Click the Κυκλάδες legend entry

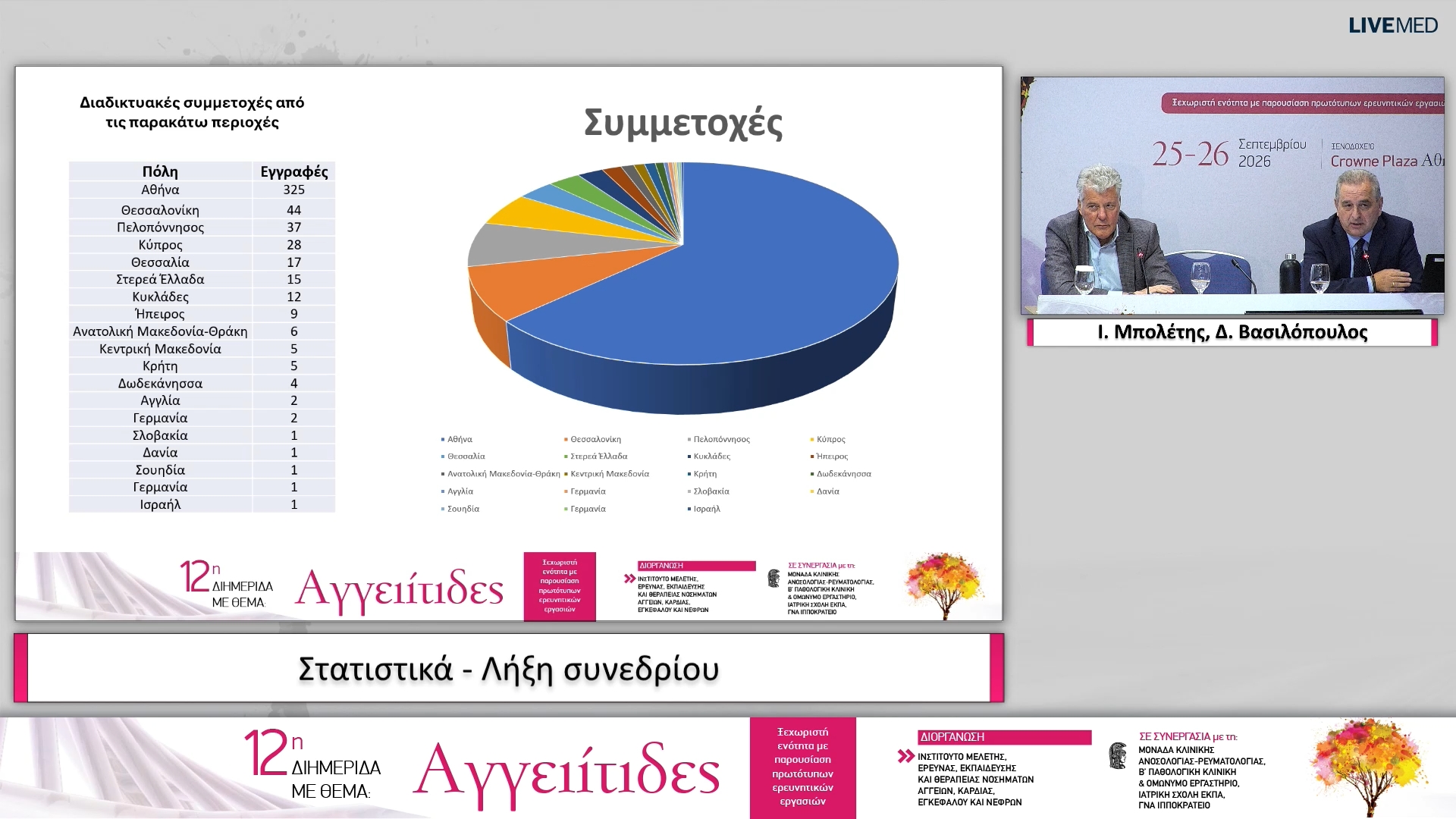coord(709,457)
